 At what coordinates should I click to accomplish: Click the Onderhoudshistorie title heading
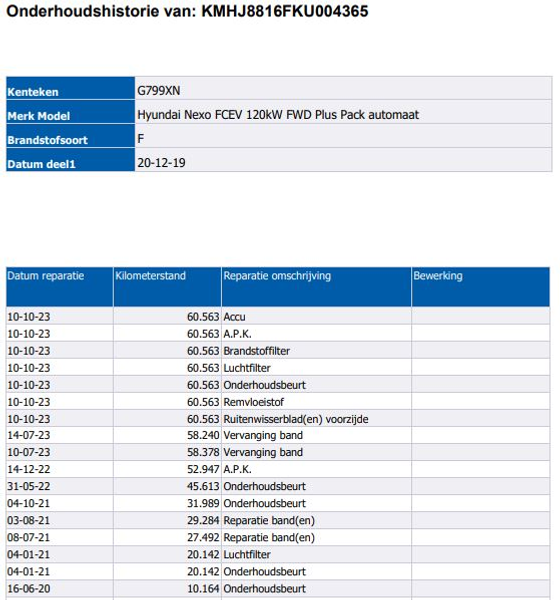pos(187,11)
